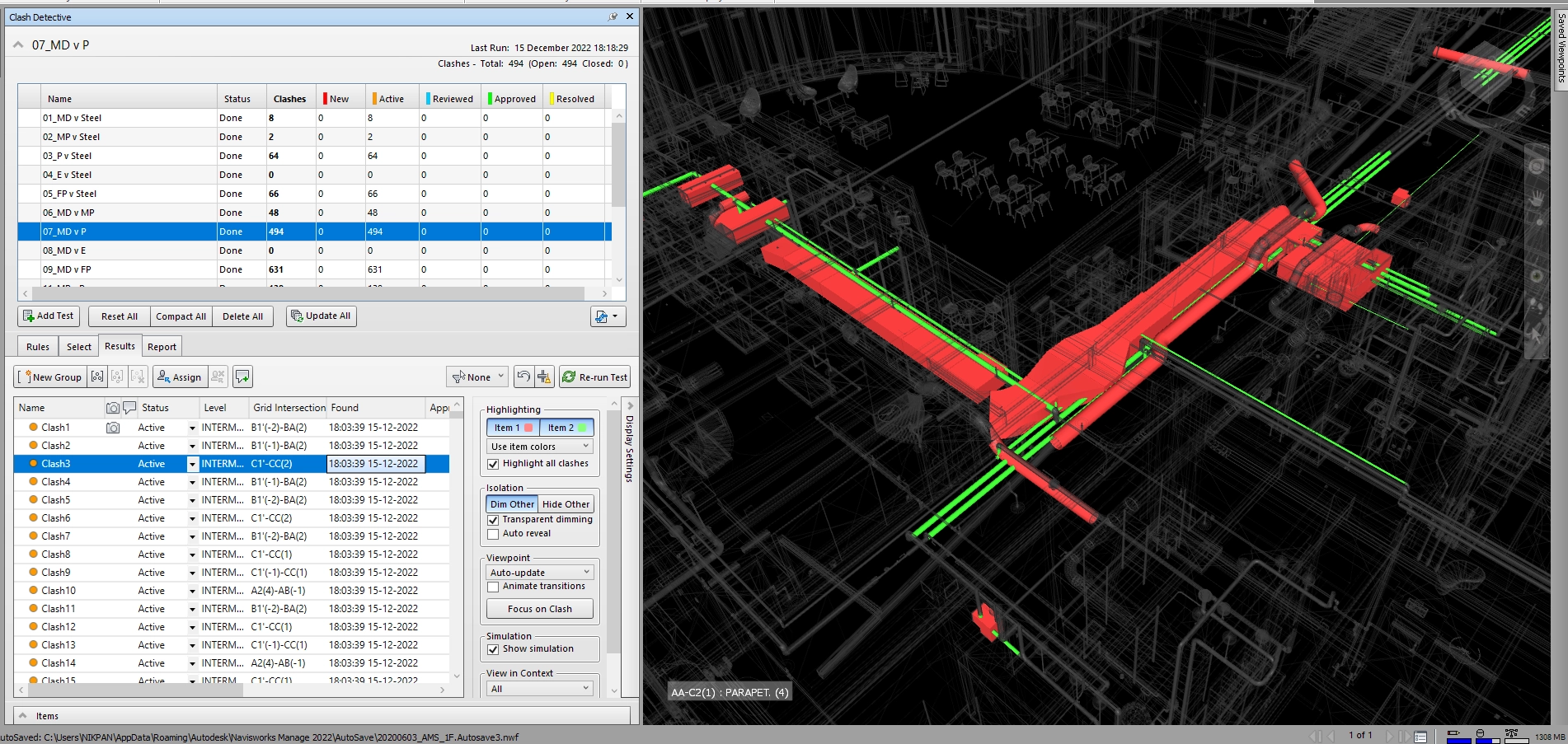Open the Use item colors dropdown
This screenshot has height=744, width=1568.
(x=540, y=447)
